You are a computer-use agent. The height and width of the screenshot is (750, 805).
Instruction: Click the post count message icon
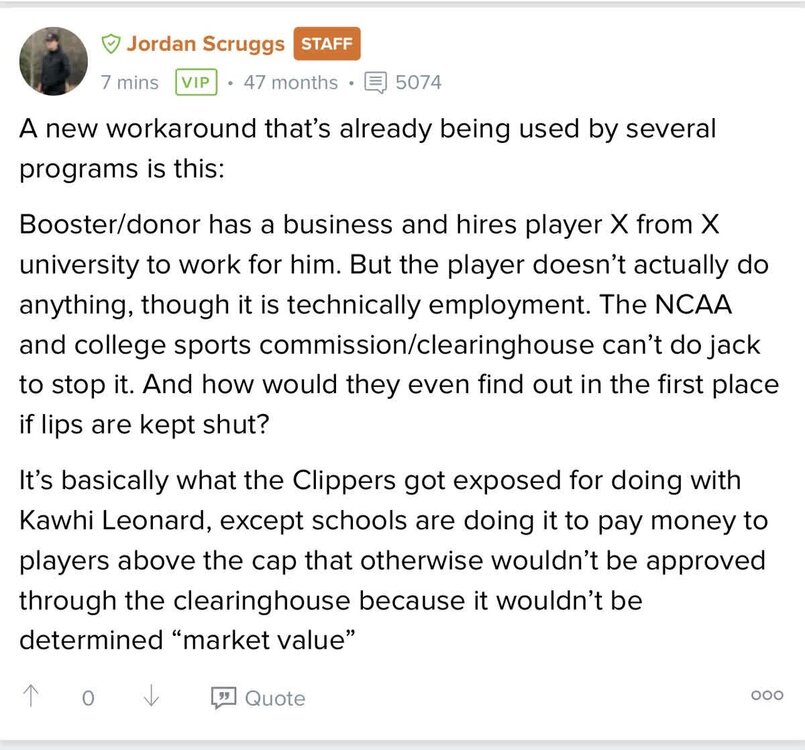(x=376, y=82)
